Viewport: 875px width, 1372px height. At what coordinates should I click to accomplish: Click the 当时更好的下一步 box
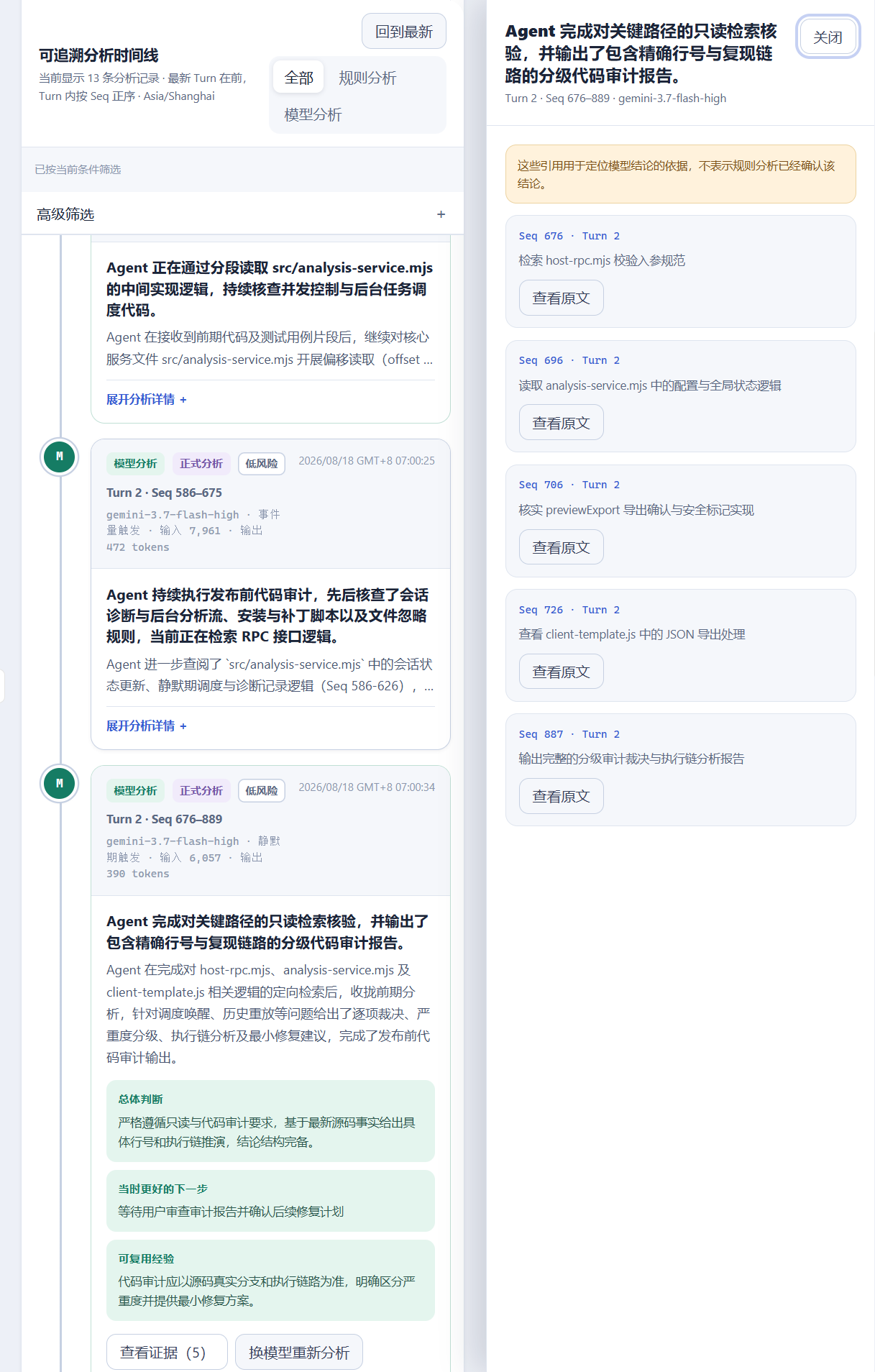(270, 1201)
